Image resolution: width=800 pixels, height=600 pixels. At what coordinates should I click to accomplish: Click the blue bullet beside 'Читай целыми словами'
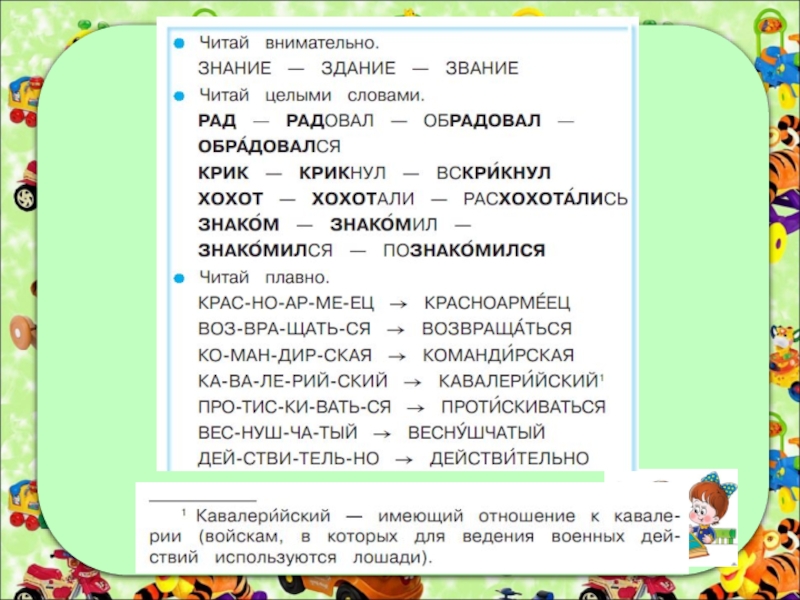[179, 96]
